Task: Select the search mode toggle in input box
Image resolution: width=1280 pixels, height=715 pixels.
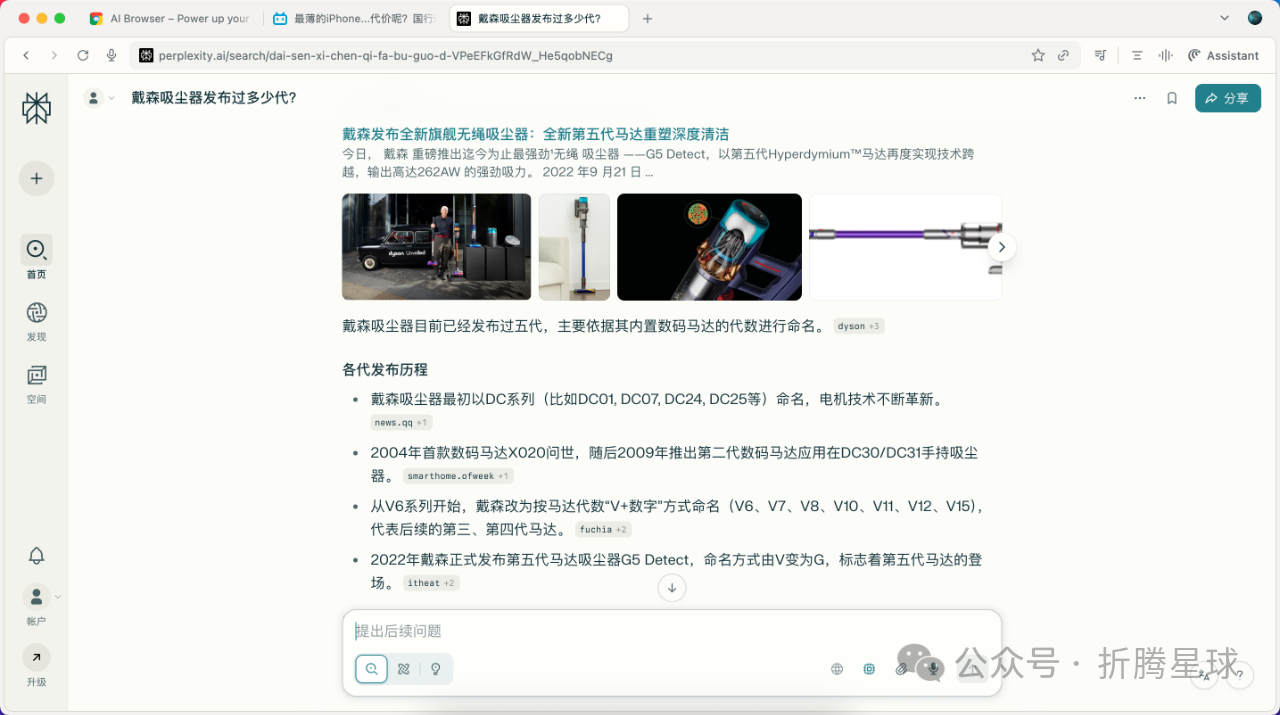Action: coord(371,669)
